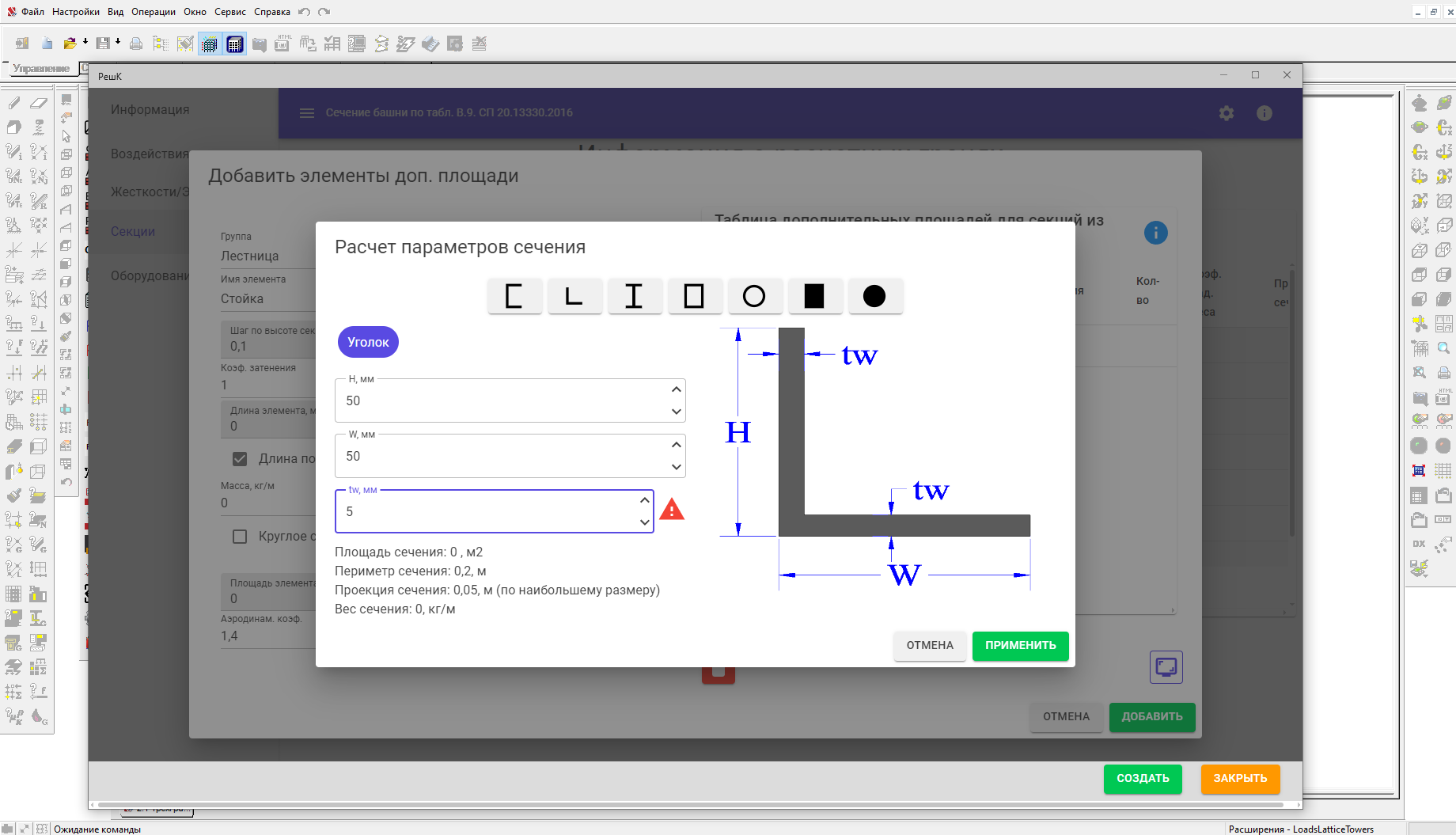Open the Операции menu
Screen dimensions: 1456x835
pyautogui.click(x=153, y=12)
